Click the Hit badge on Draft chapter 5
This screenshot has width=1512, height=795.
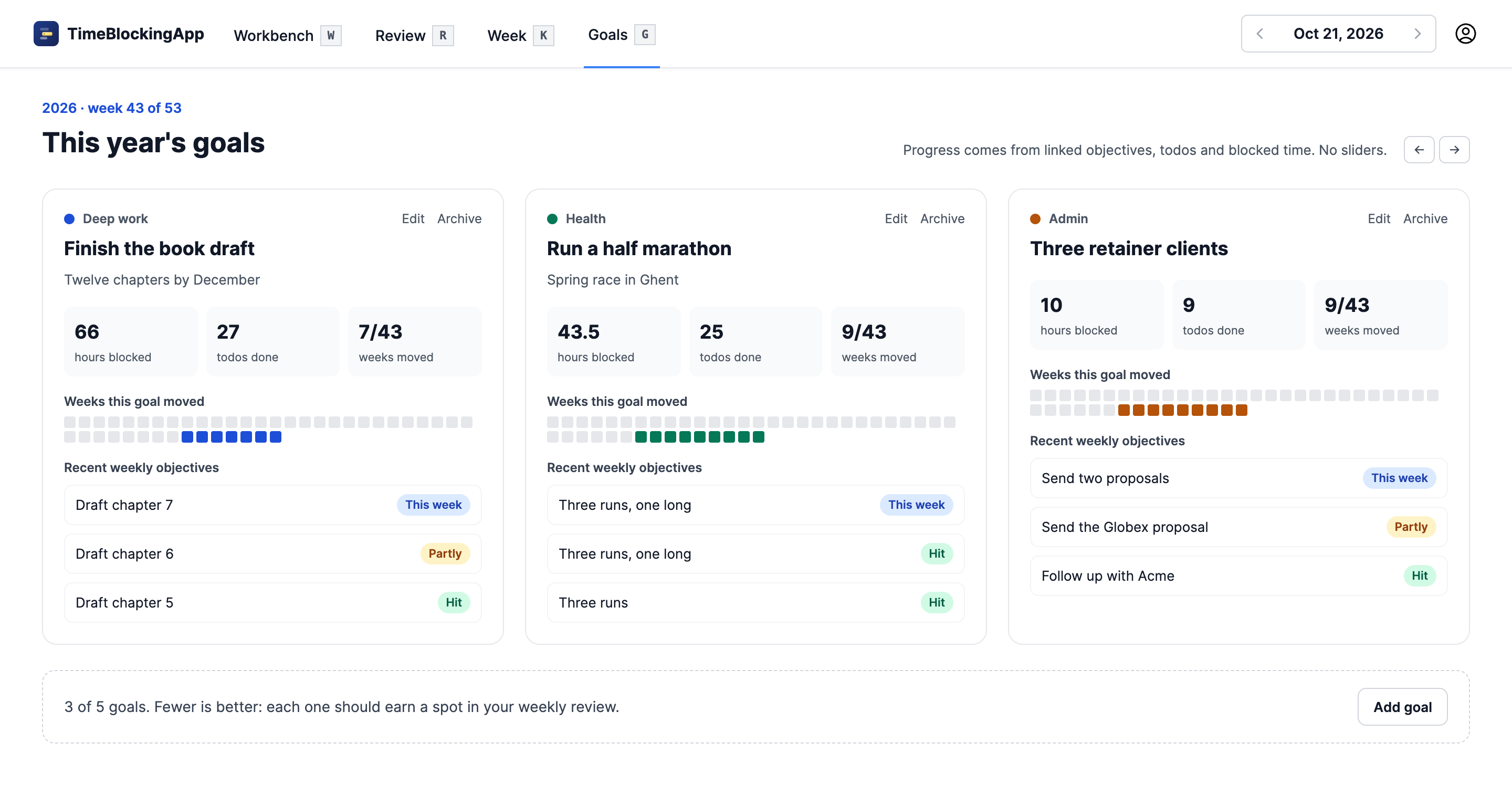pos(454,602)
